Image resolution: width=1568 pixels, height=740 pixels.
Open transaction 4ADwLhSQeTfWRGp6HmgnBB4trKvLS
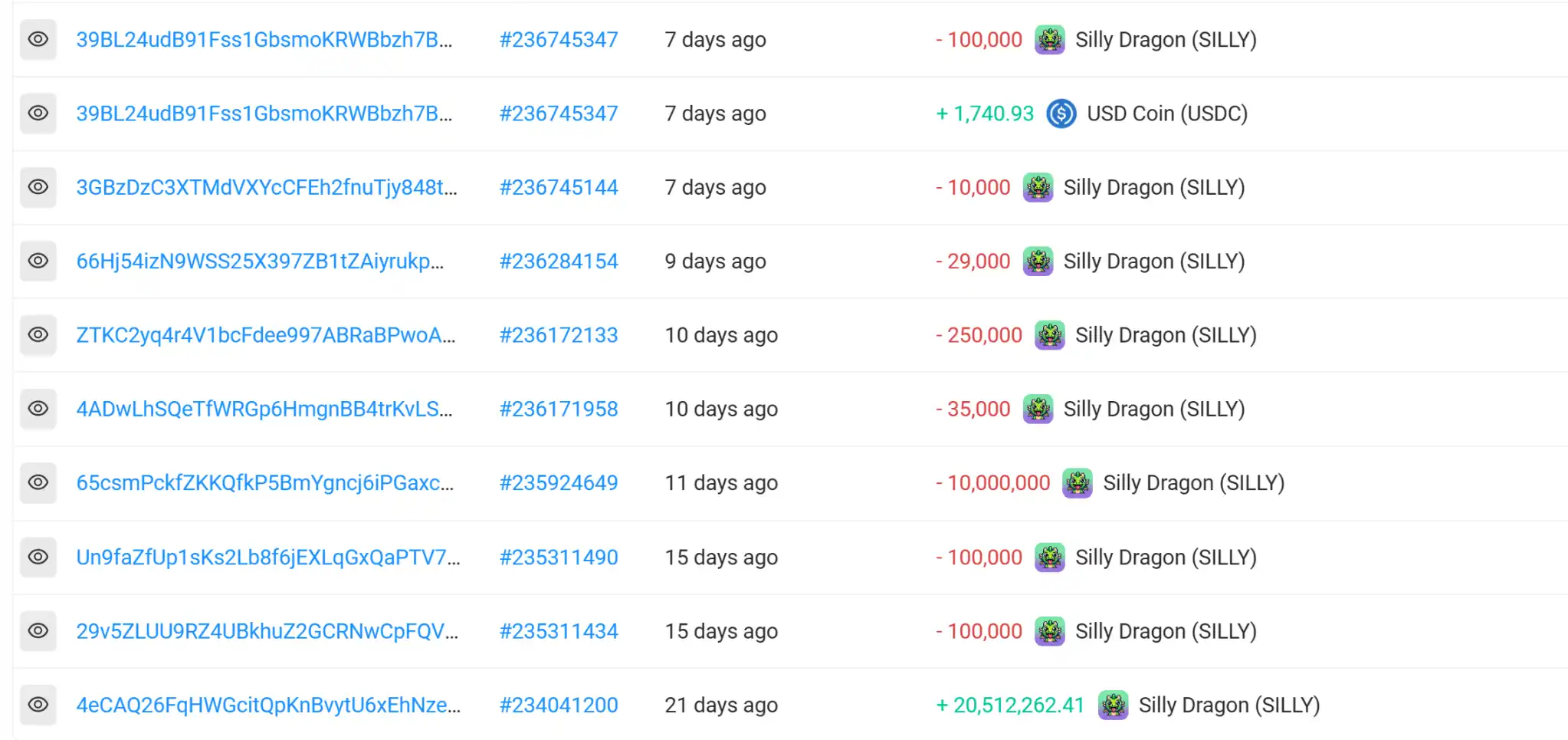click(264, 409)
